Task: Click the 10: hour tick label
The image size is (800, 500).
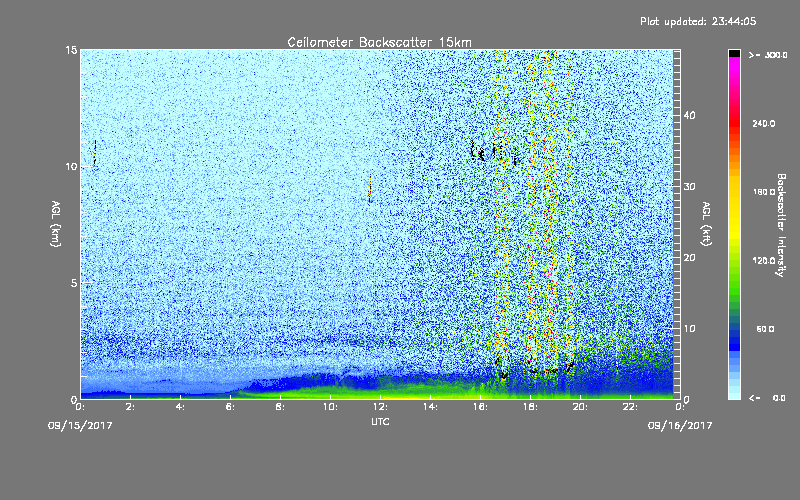Action: 330,407
